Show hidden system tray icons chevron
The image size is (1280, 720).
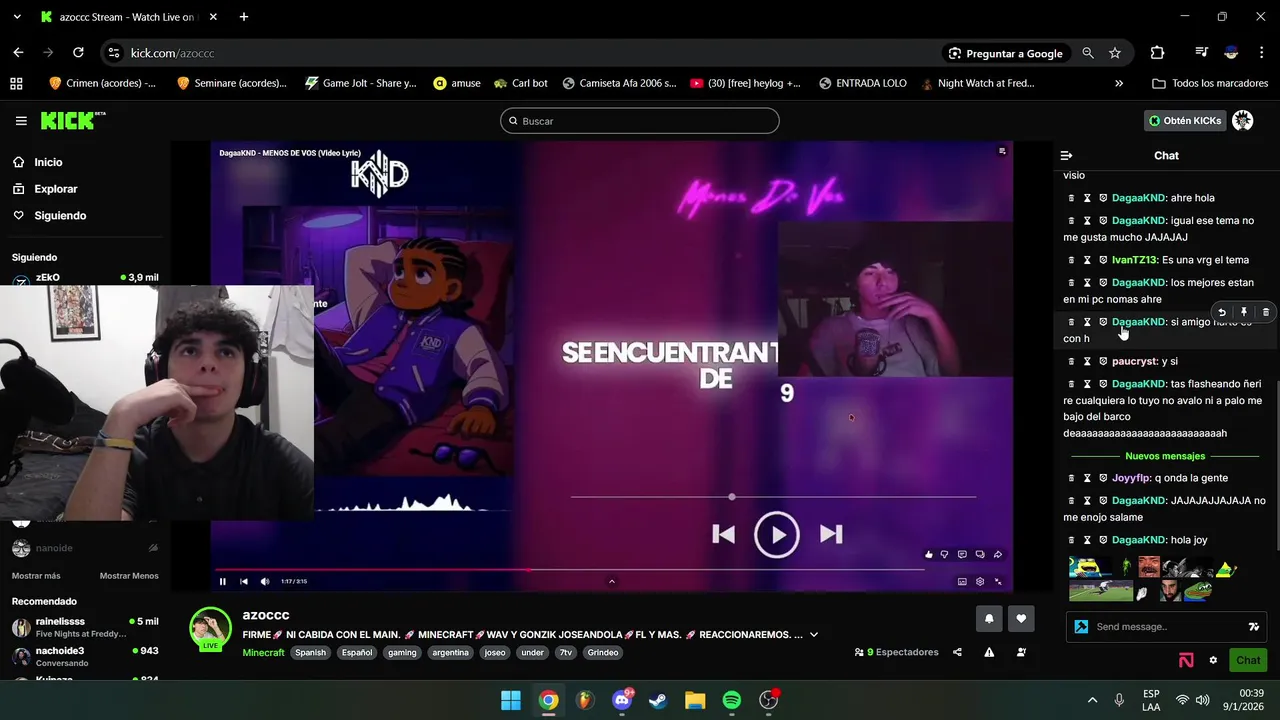point(1092,700)
